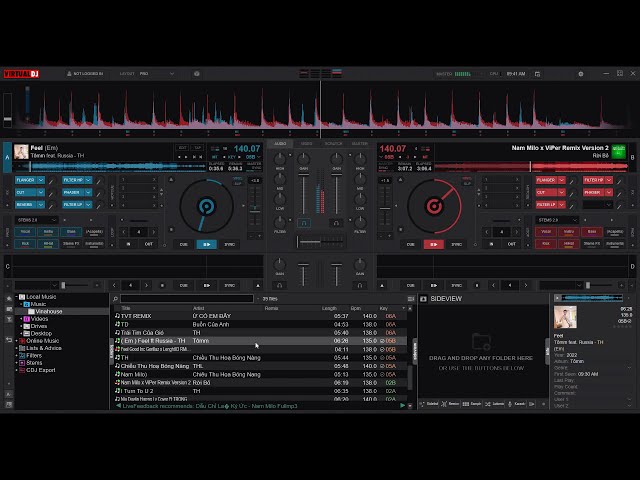The width and height of the screenshot is (640, 480).
Task: Click the SYNC button on deck A
Action: coord(229,244)
